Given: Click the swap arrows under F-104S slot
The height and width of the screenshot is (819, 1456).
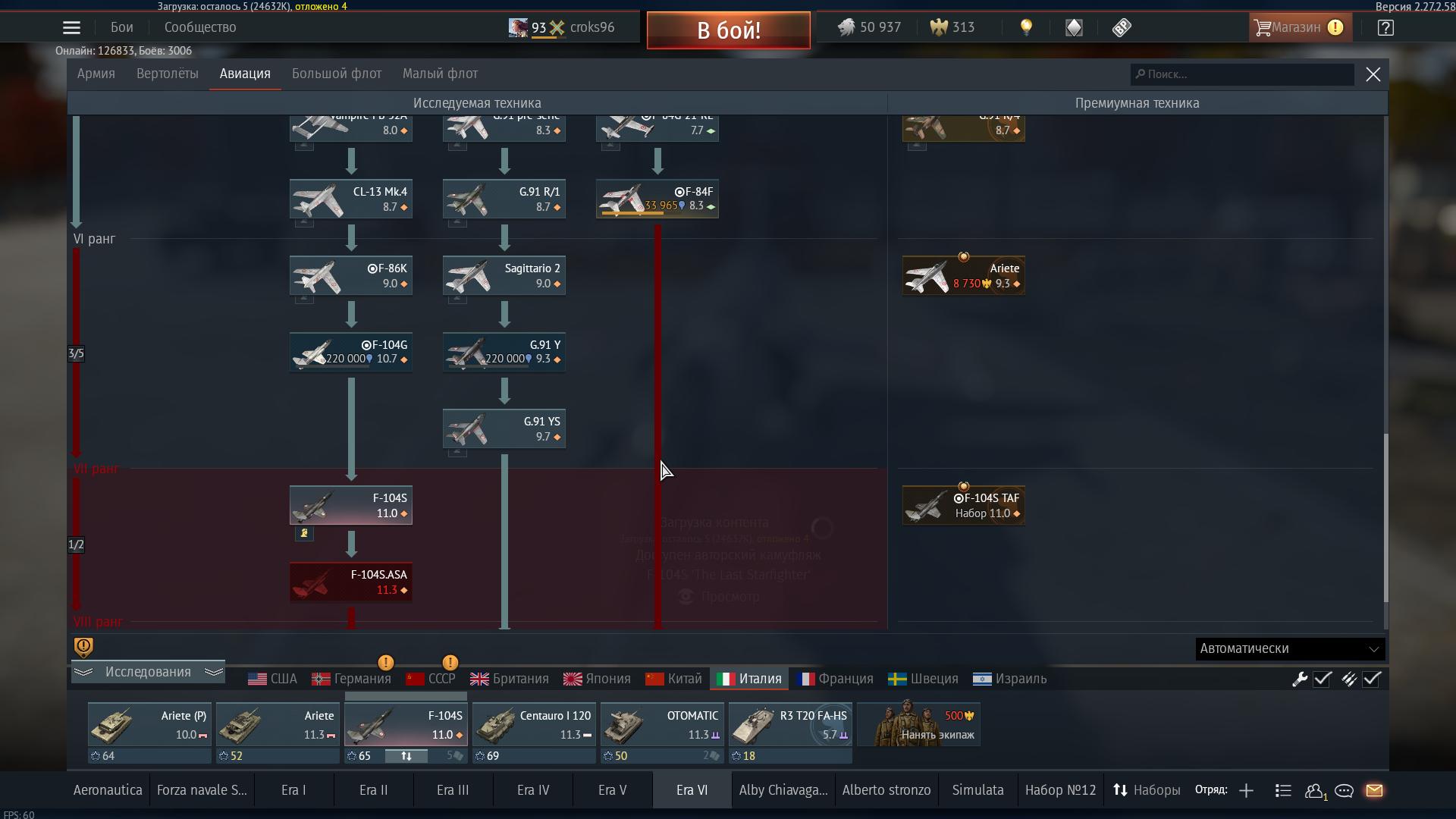Looking at the screenshot, I should [x=406, y=756].
